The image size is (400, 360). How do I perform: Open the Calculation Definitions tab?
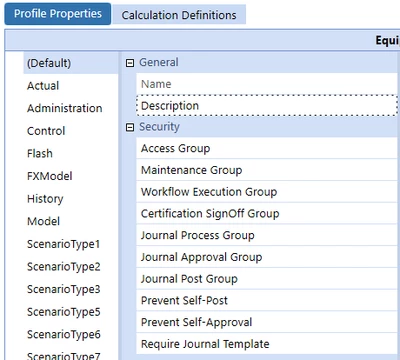click(x=179, y=15)
